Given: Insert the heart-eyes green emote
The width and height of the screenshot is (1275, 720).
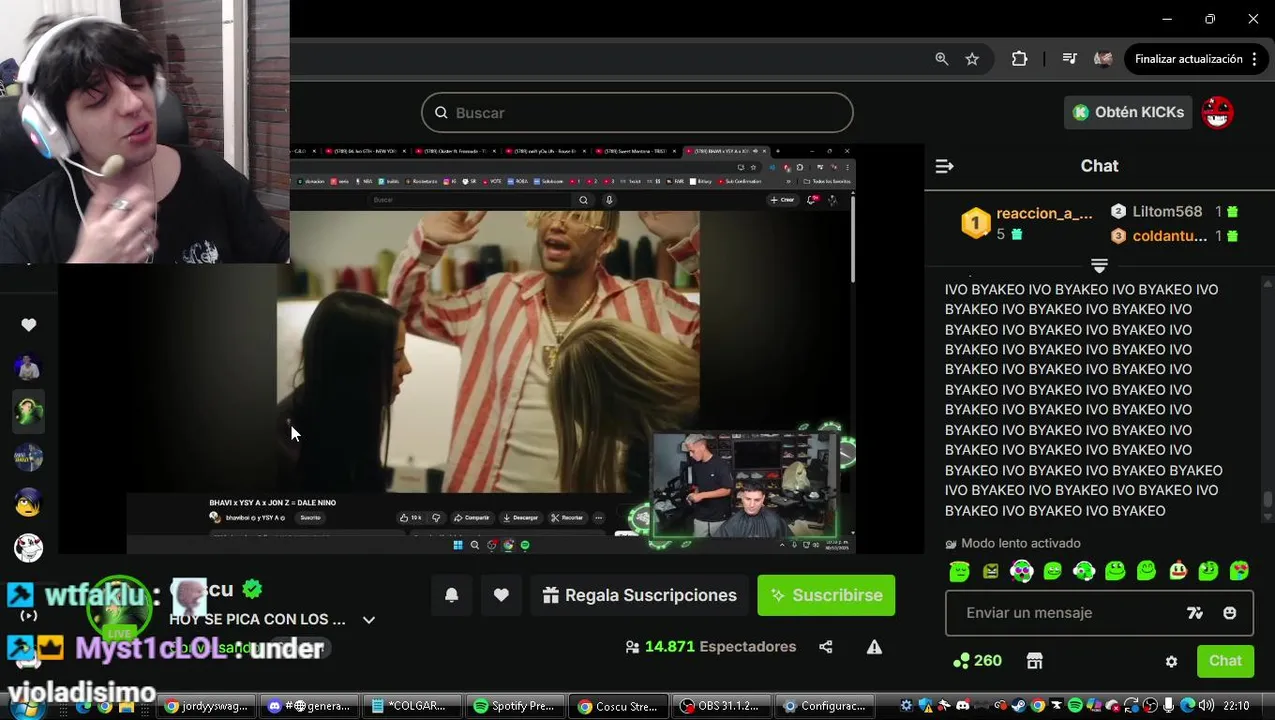Looking at the screenshot, I should coord(1239,571).
